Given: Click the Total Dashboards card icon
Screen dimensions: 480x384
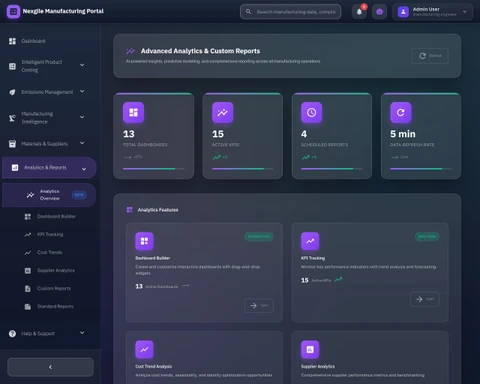Looking at the screenshot, I should point(133,112).
